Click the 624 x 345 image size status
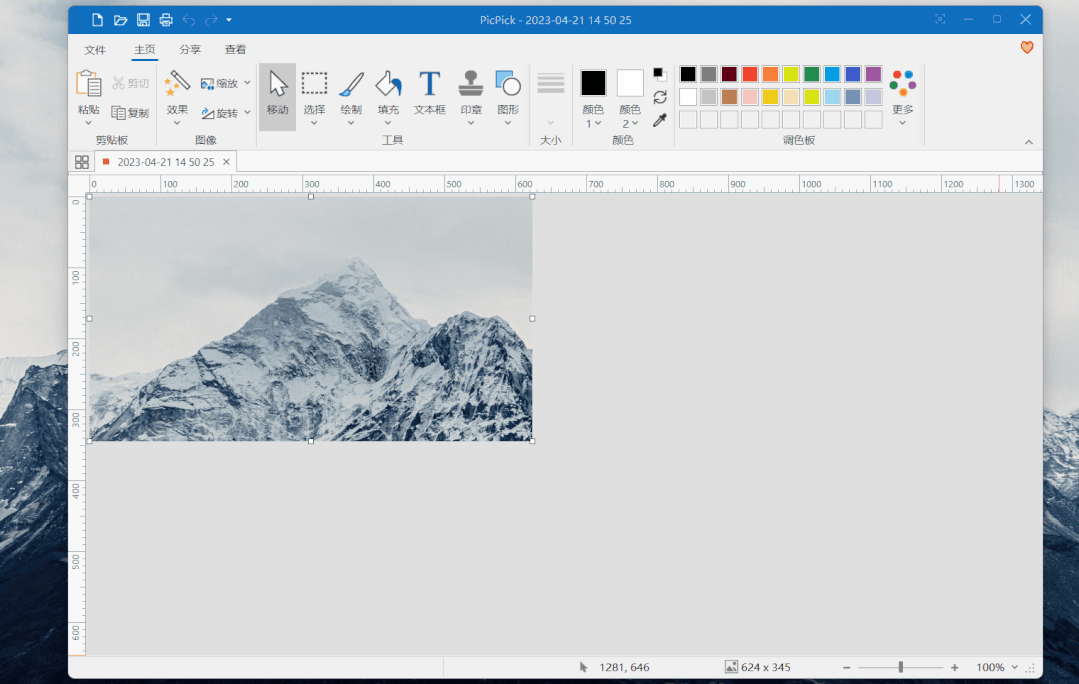 coord(758,667)
